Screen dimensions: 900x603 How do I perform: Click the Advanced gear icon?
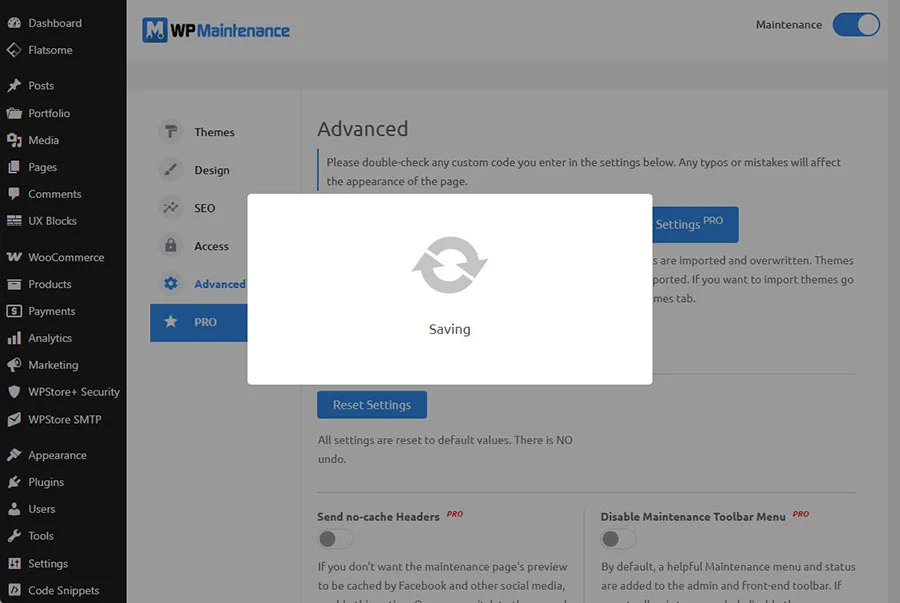pyautogui.click(x=170, y=283)
